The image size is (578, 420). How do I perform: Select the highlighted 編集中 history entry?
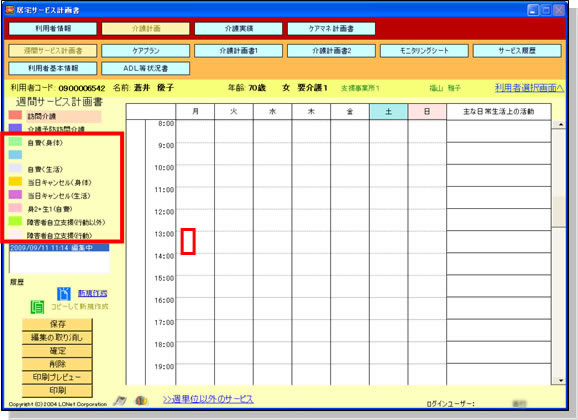point(59,248)
